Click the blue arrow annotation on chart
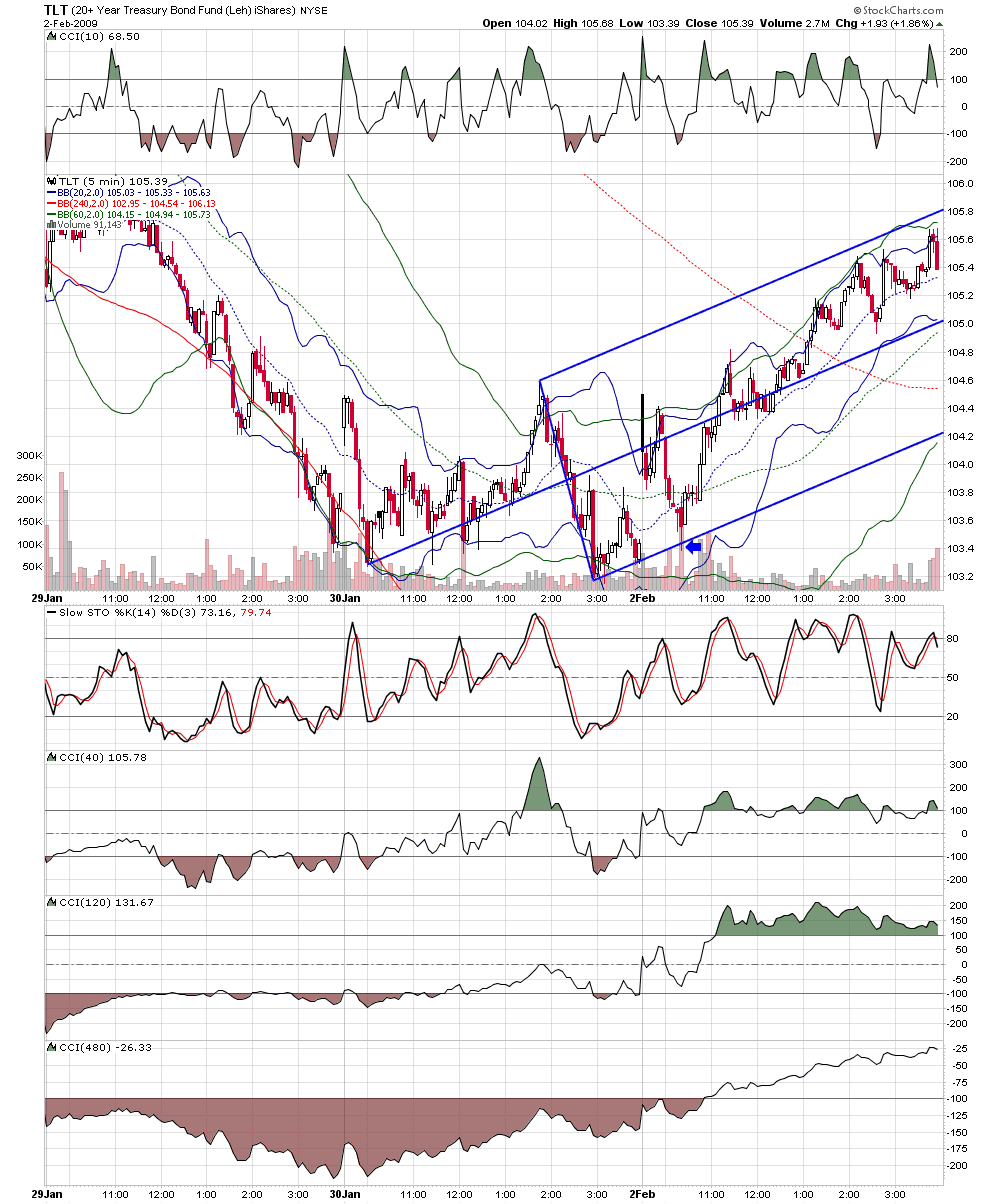 pos(693,547)
